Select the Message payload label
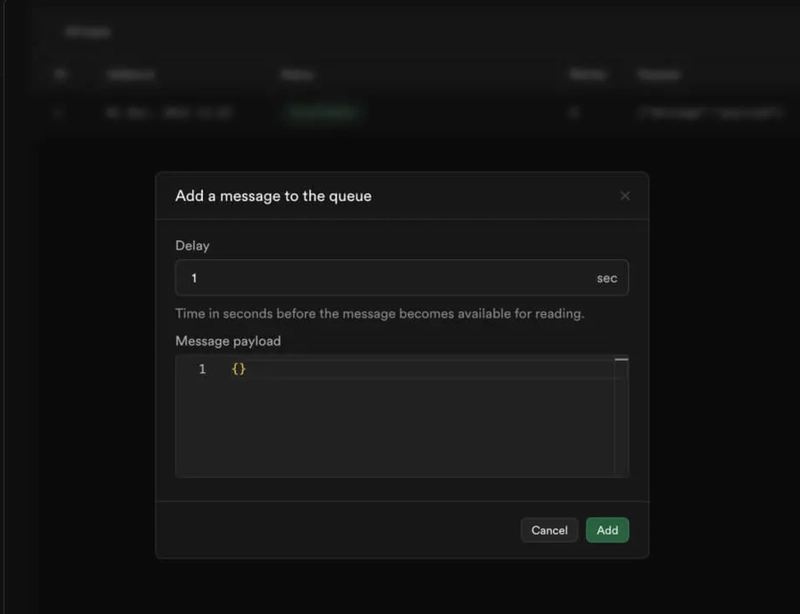The height and width of the screenshot is (614, 800). [x=228, y=341]
